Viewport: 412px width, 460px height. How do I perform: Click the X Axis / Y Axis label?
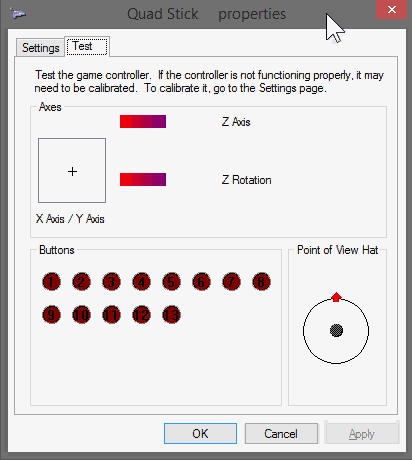[x=70, y=219]
